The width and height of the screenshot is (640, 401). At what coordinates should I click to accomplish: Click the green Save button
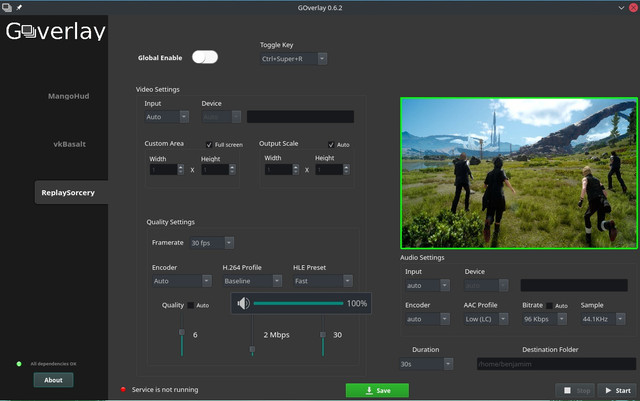377,390
